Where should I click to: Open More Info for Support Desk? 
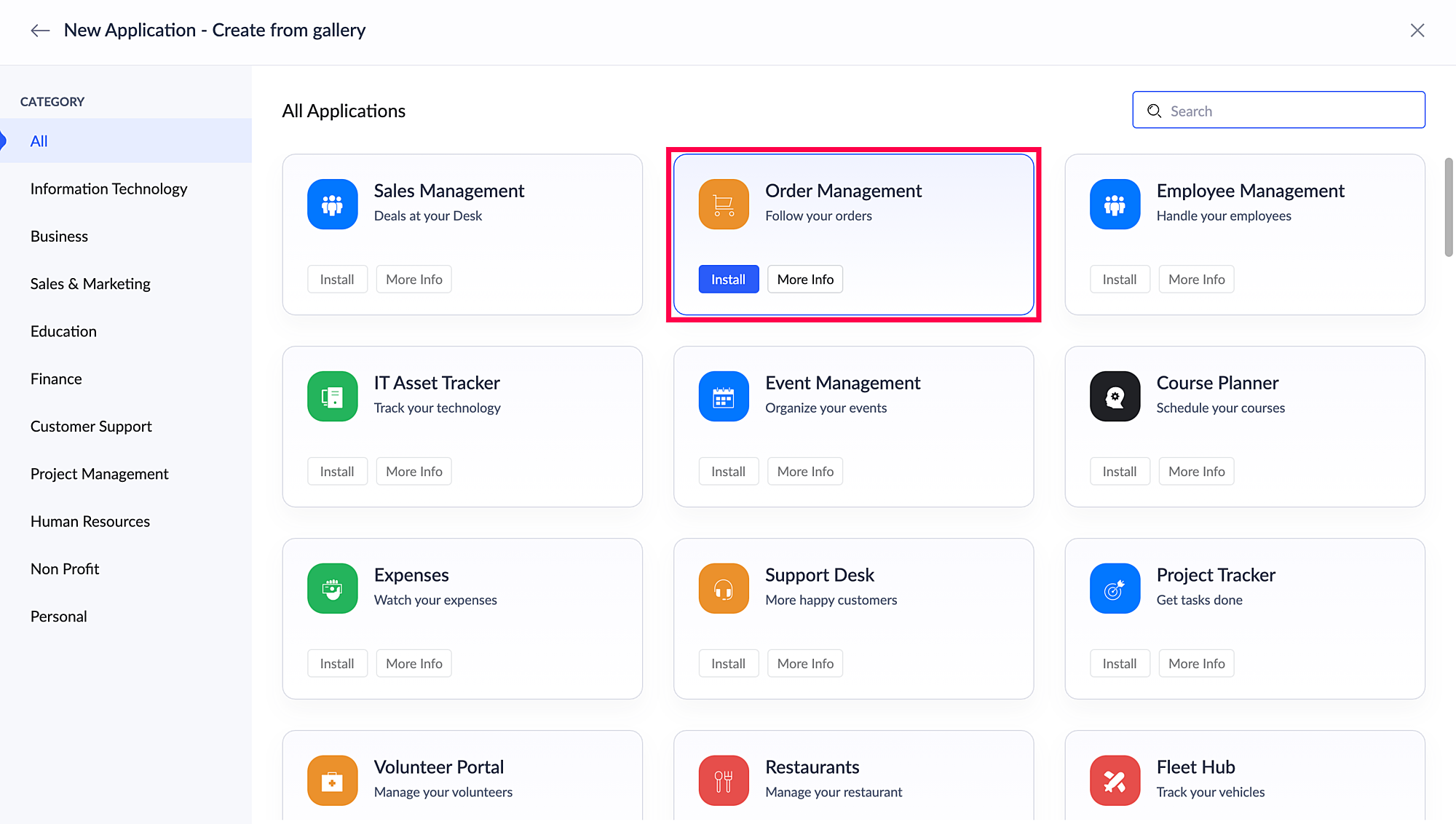tap(805, 664)
